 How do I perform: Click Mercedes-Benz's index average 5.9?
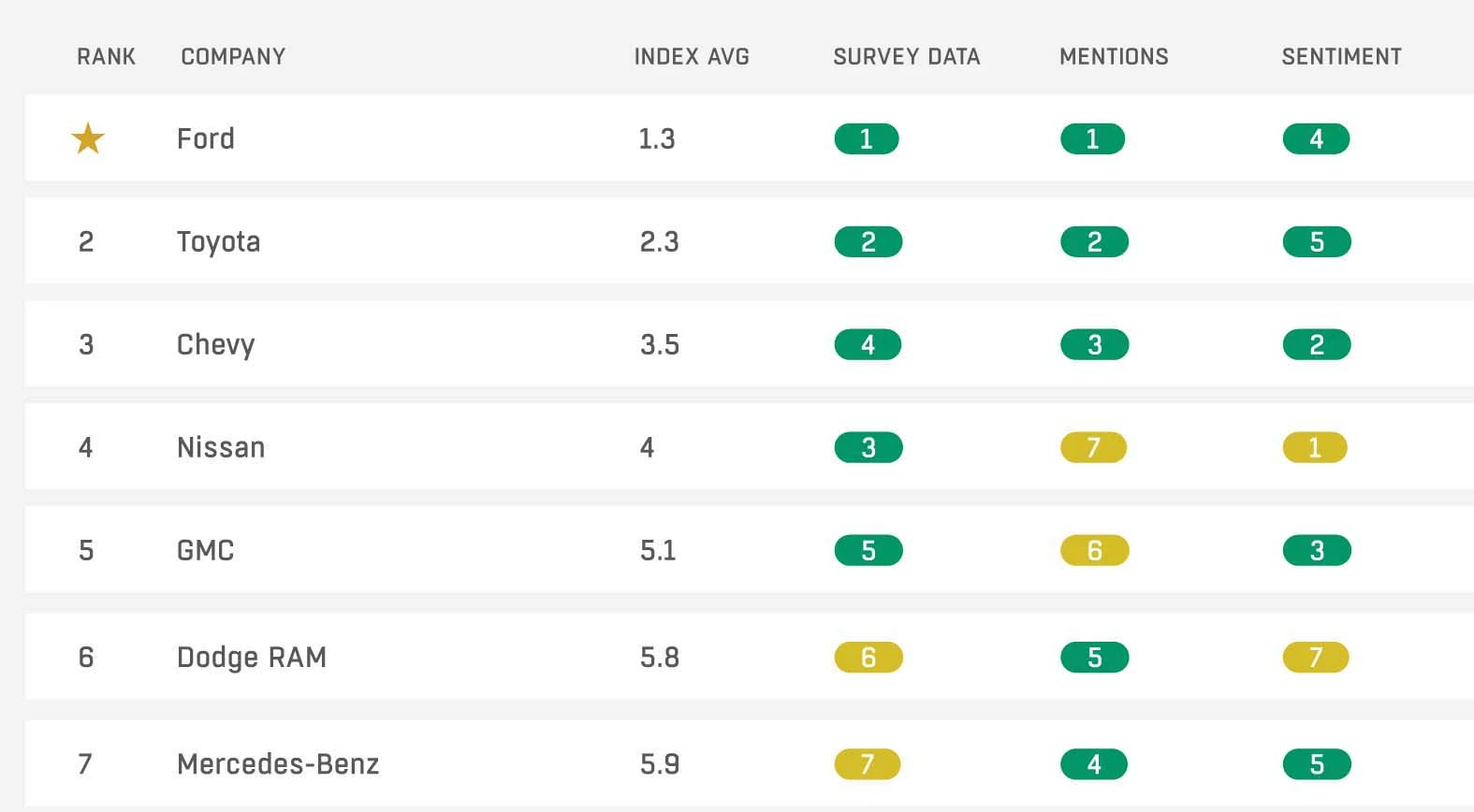(660, 764)
